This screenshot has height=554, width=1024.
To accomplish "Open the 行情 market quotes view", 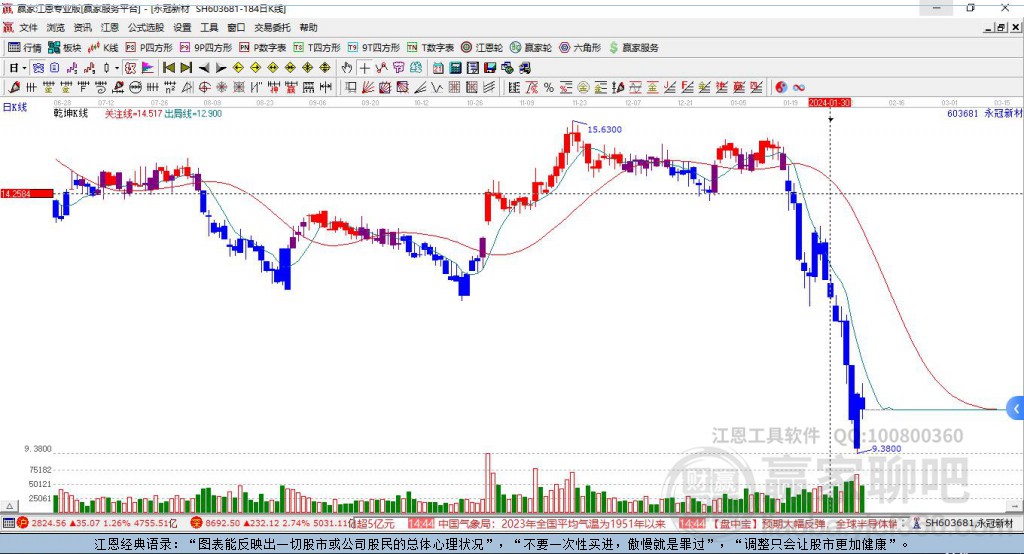I will coord(24,48).
